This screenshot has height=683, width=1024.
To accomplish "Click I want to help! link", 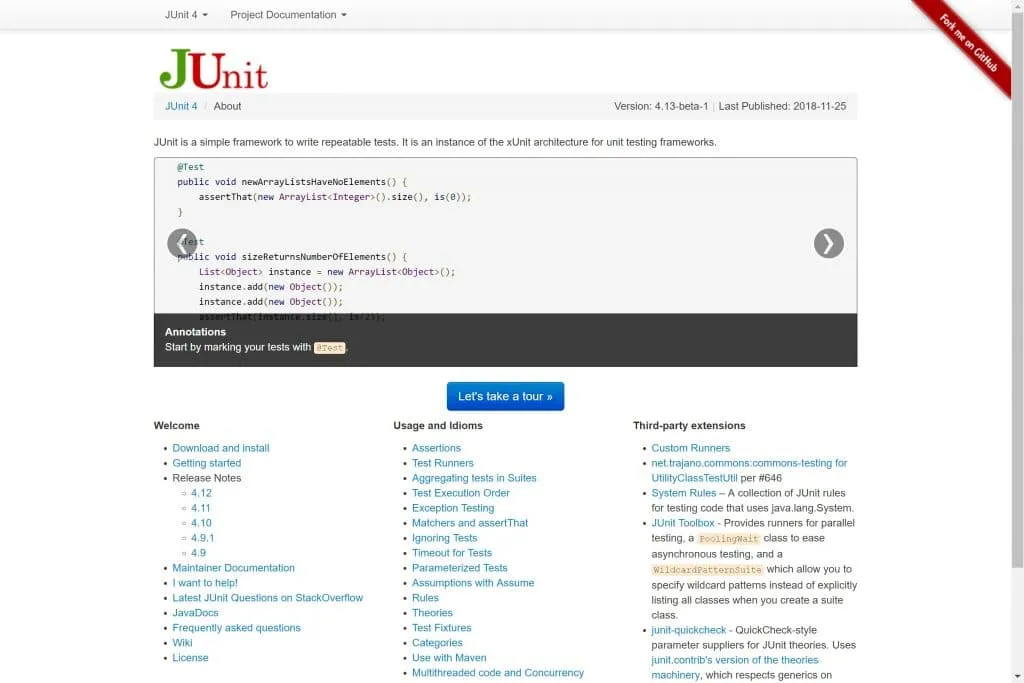I will (x=205, y=583).
